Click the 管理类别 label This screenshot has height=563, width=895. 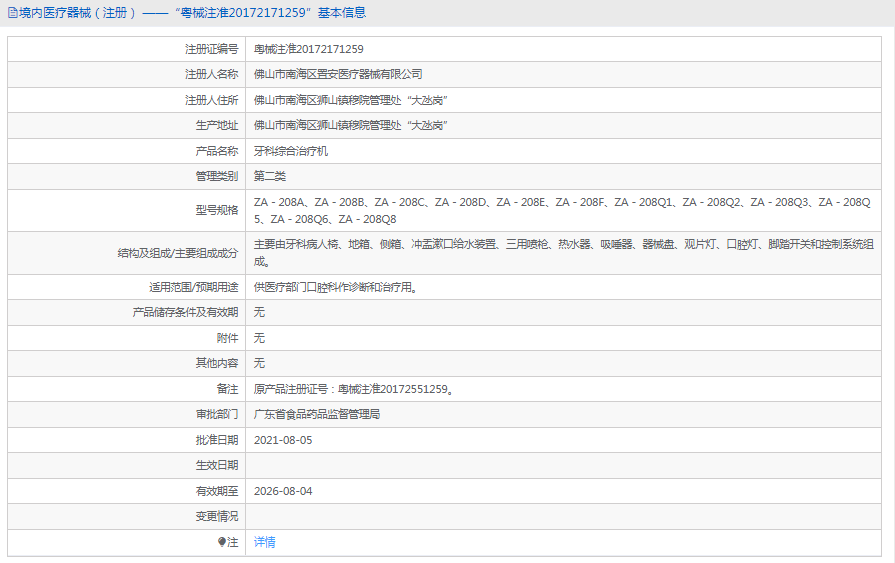(x=217, y=176)
